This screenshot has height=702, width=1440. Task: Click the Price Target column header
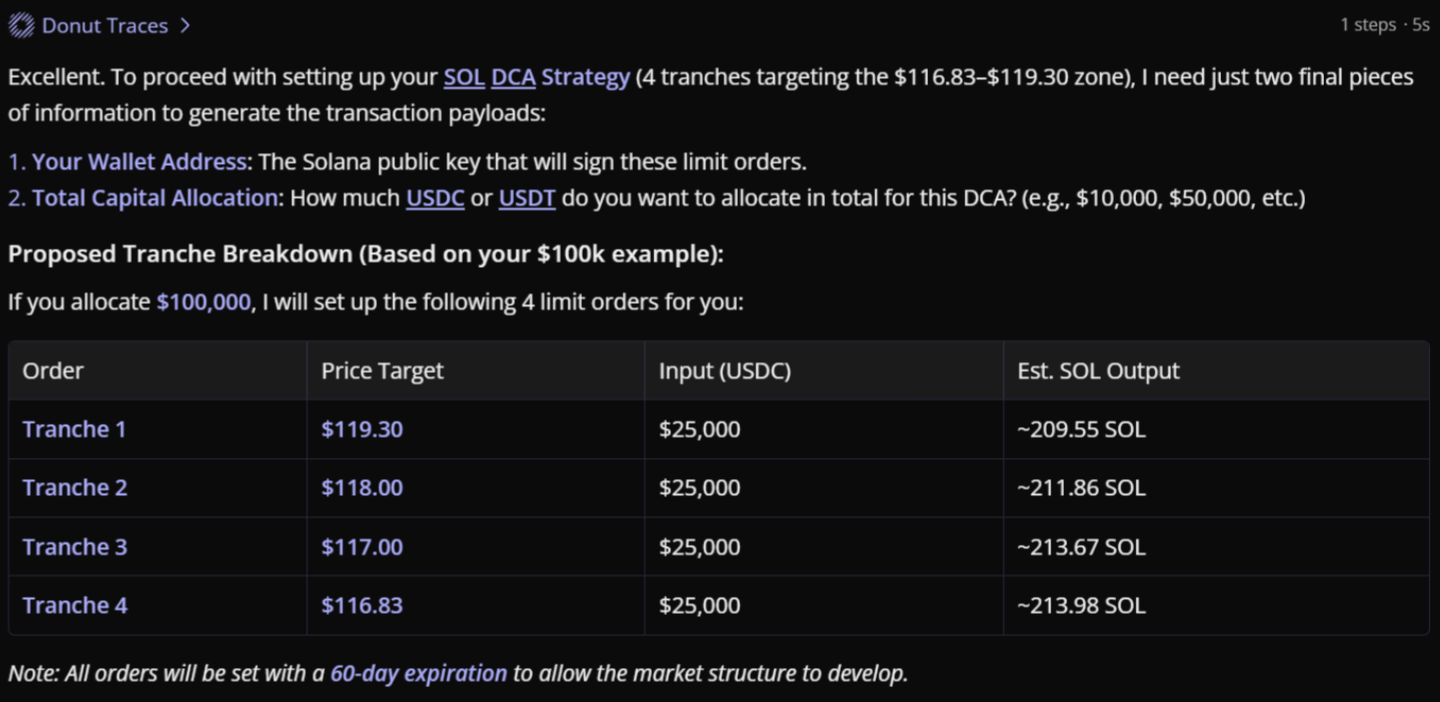point(382,371)
